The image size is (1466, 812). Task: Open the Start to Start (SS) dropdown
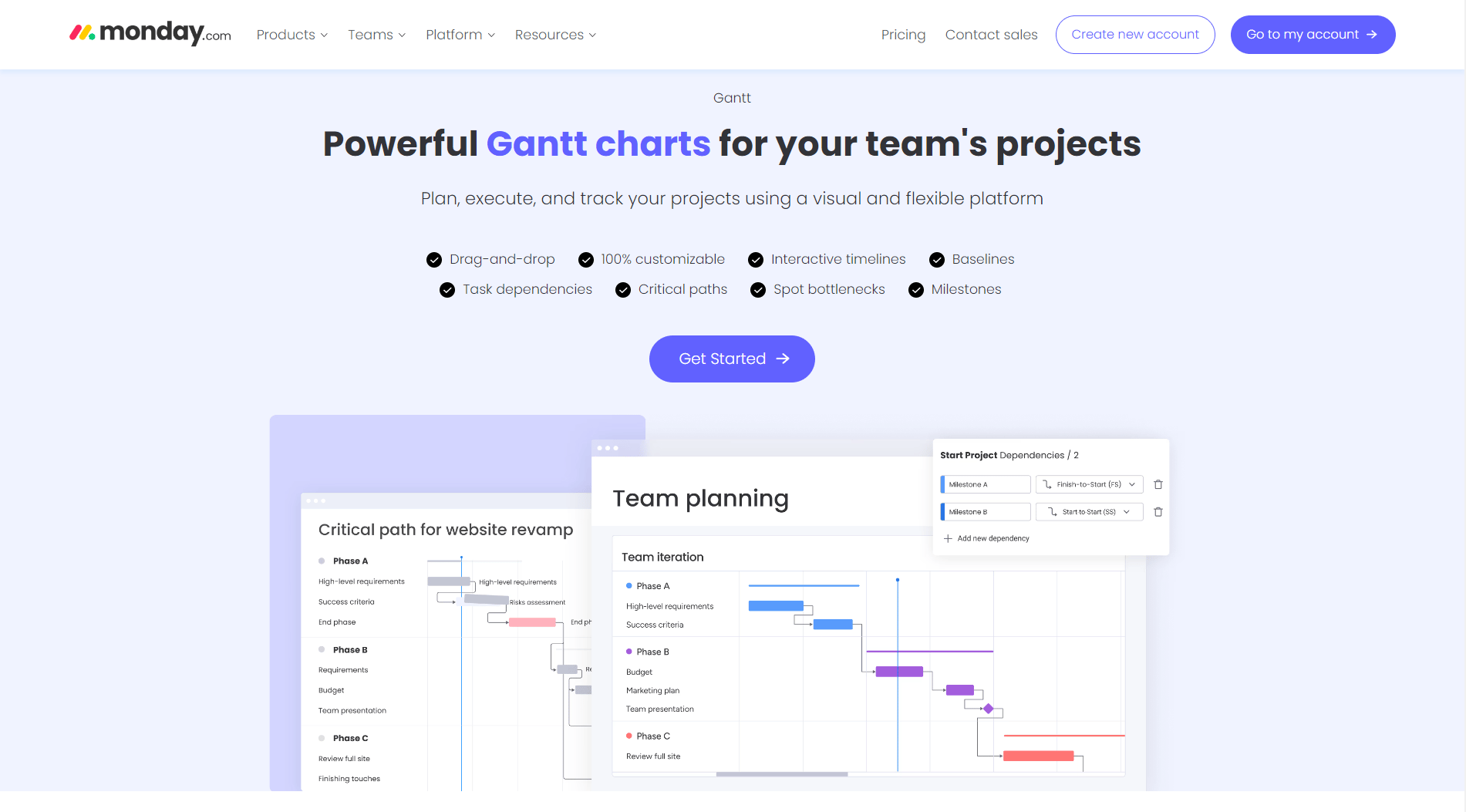[x=1089, y=512]
